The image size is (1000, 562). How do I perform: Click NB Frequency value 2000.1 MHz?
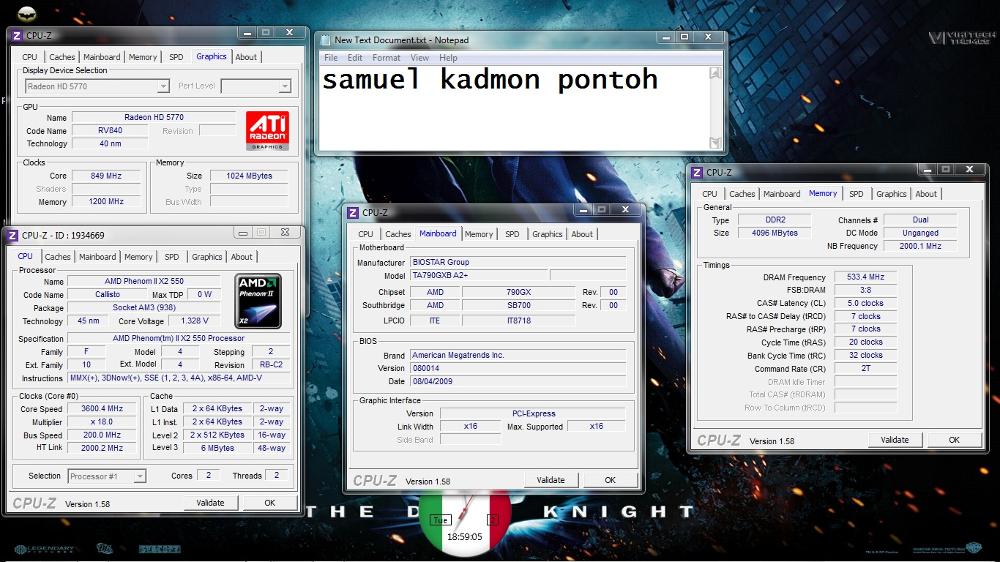[x=920, y=246]
